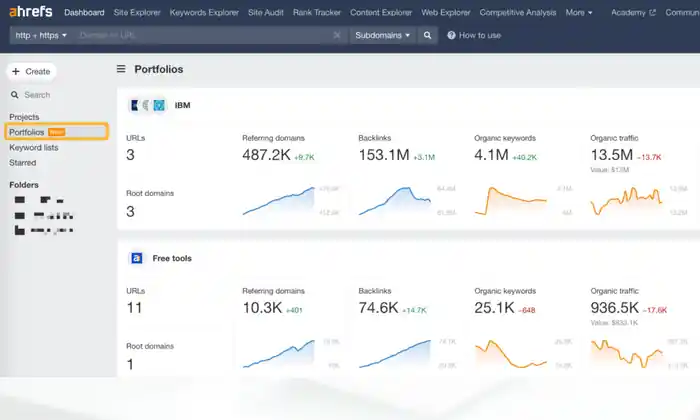Image resolution: width=700 pixels, height=420 pixels.
Task: Expand the More menu
Action: click(x=579, y=12)
